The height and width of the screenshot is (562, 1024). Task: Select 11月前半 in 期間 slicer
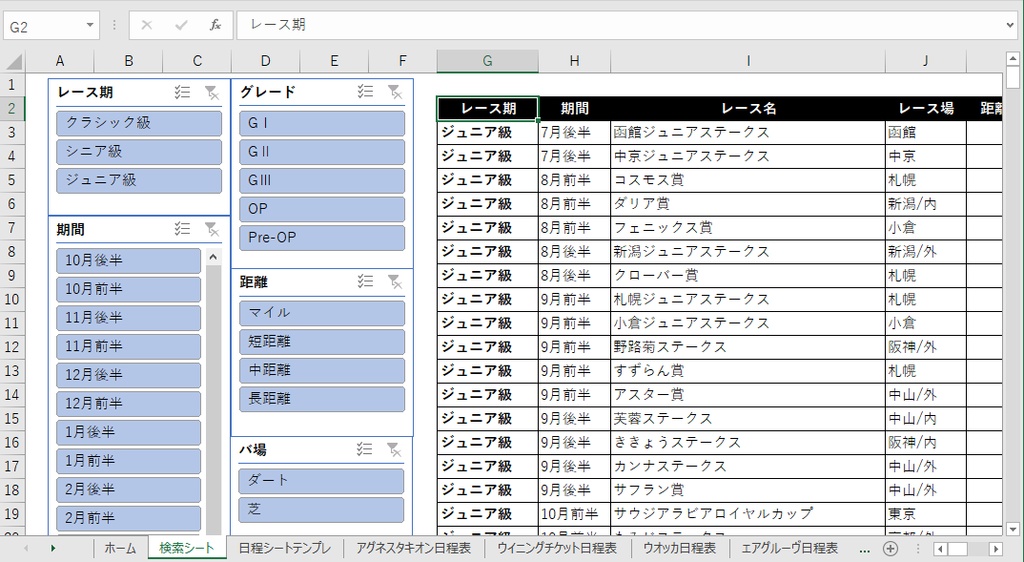(129, 347)
